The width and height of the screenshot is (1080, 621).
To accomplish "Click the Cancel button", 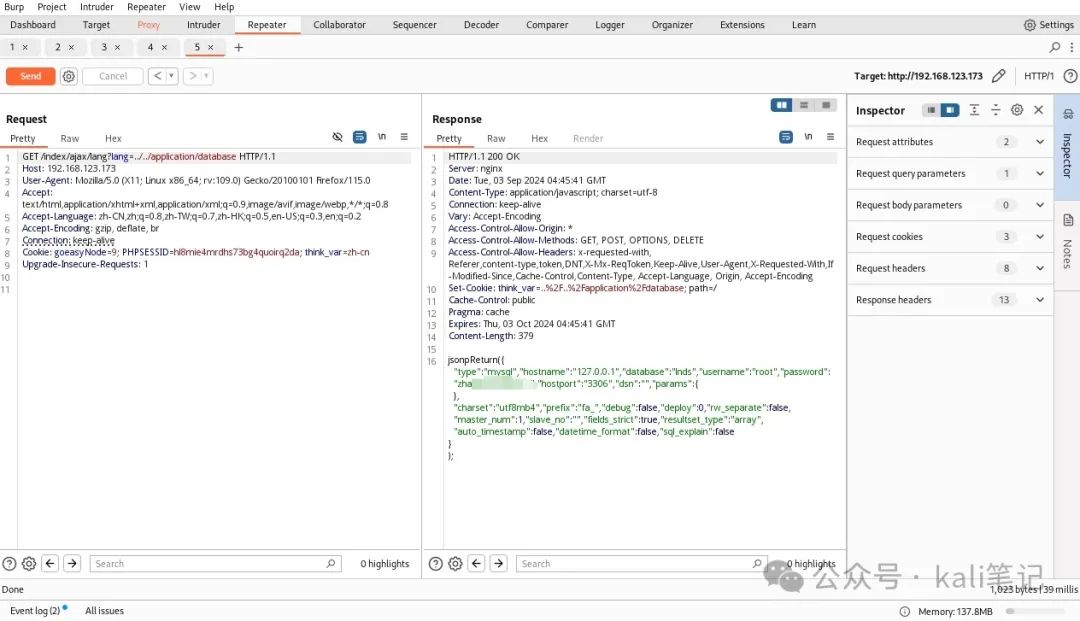I will [113, 76].
